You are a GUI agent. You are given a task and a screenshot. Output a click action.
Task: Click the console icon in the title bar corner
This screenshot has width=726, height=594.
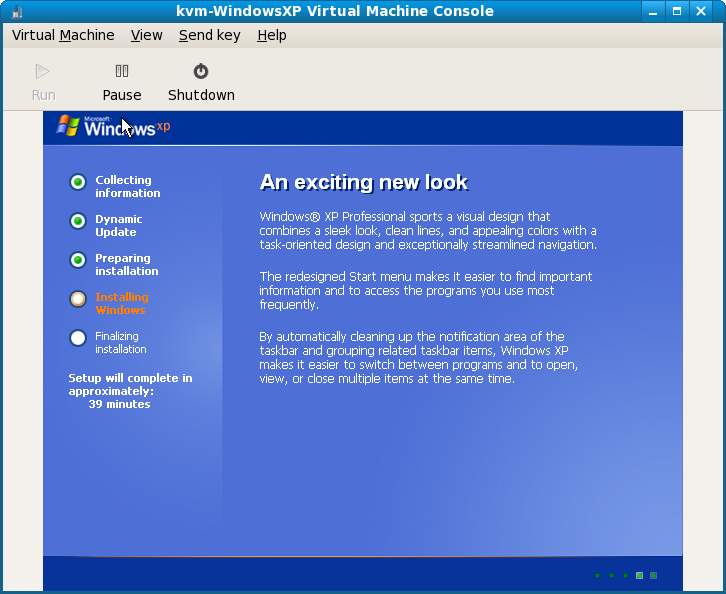[14, 11]
